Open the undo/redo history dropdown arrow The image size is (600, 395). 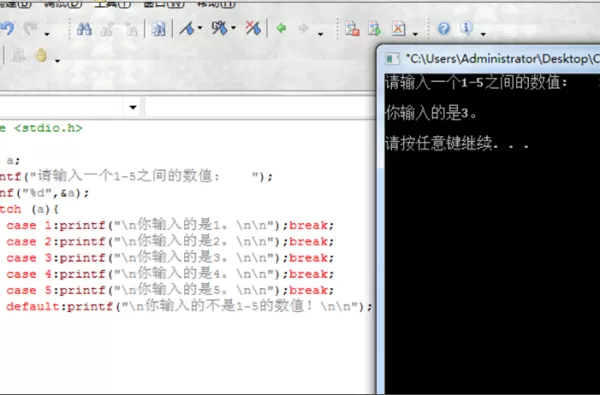tap(47, 34)
